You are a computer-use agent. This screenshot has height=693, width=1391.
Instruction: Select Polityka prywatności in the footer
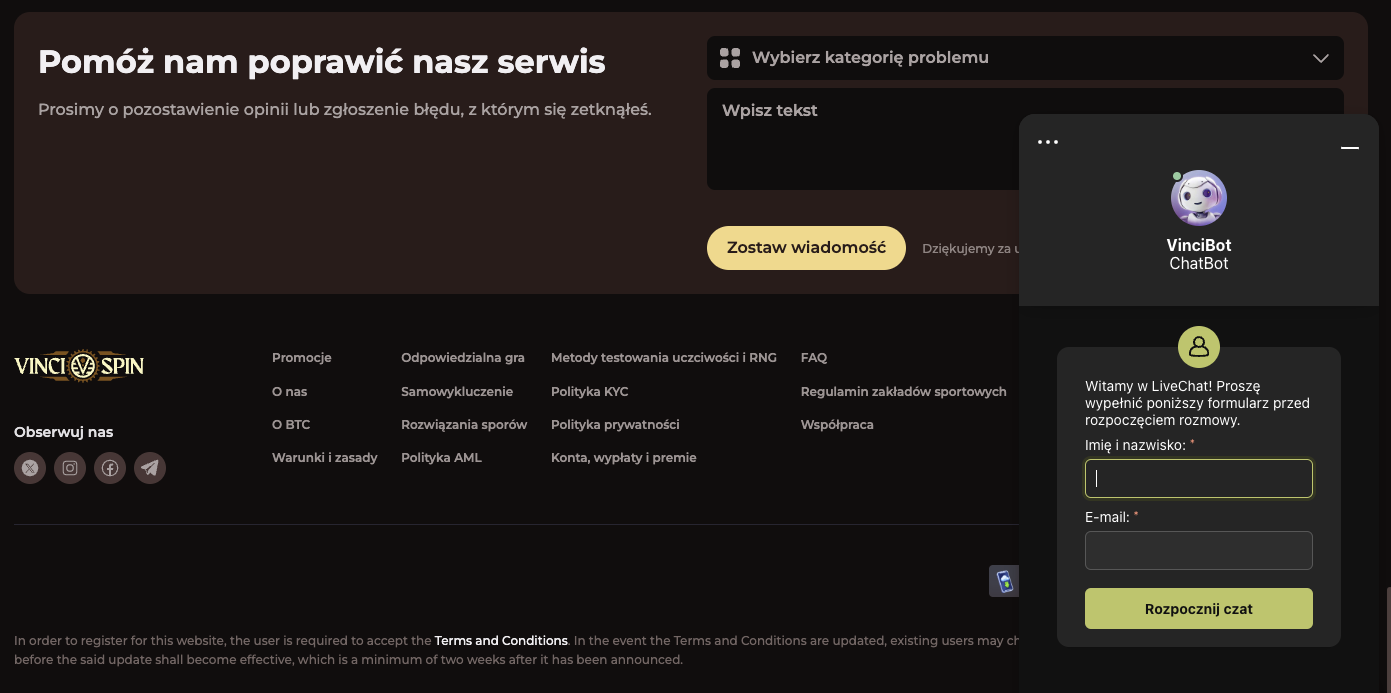[615, 424]
